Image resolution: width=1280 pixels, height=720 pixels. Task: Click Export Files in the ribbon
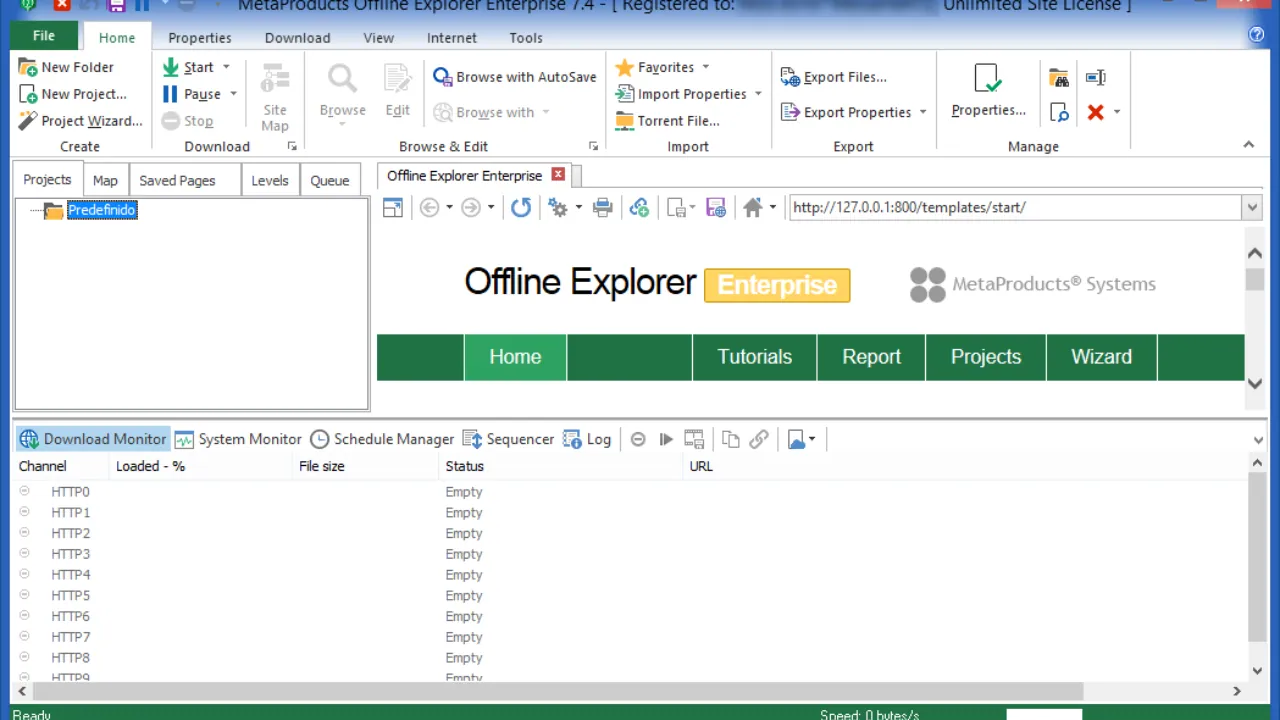click(834, 77)
